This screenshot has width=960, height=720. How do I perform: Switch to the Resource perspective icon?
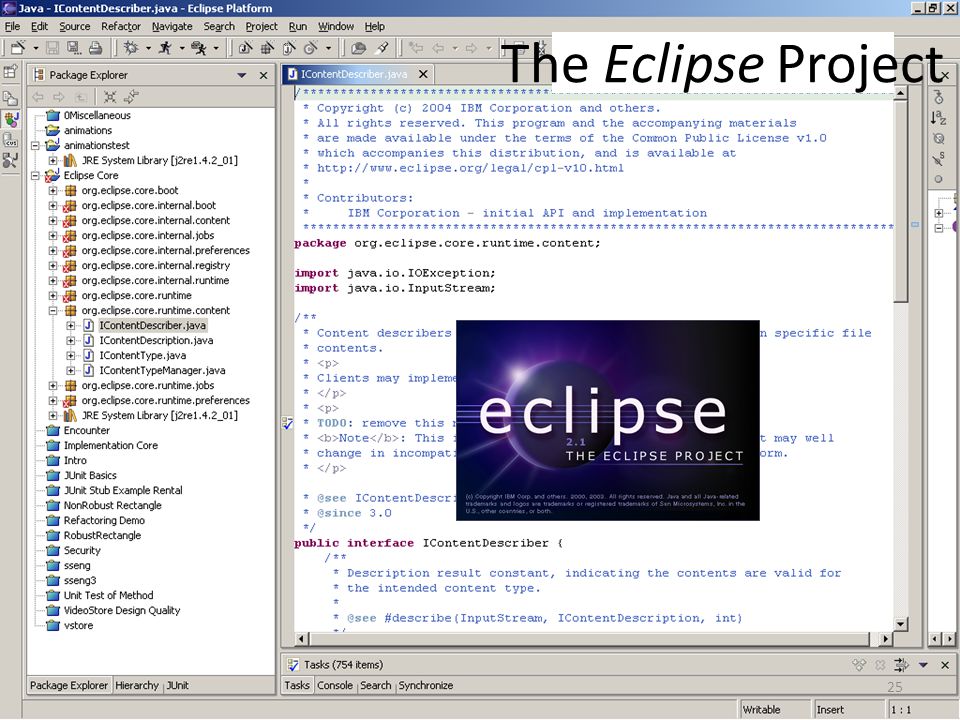click(10, 98)
